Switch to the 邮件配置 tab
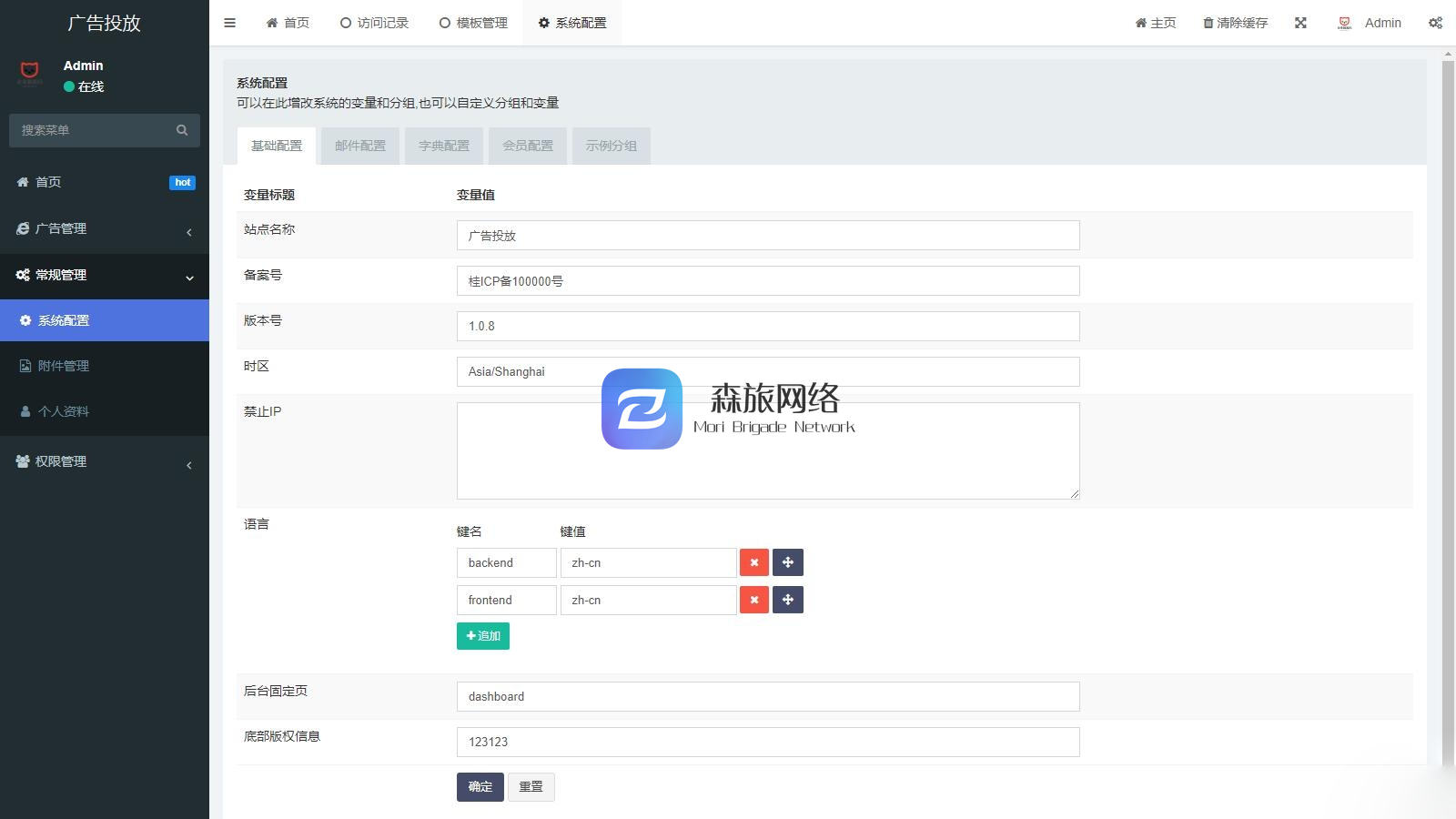The image size is (1456, 819). point(360,146)
